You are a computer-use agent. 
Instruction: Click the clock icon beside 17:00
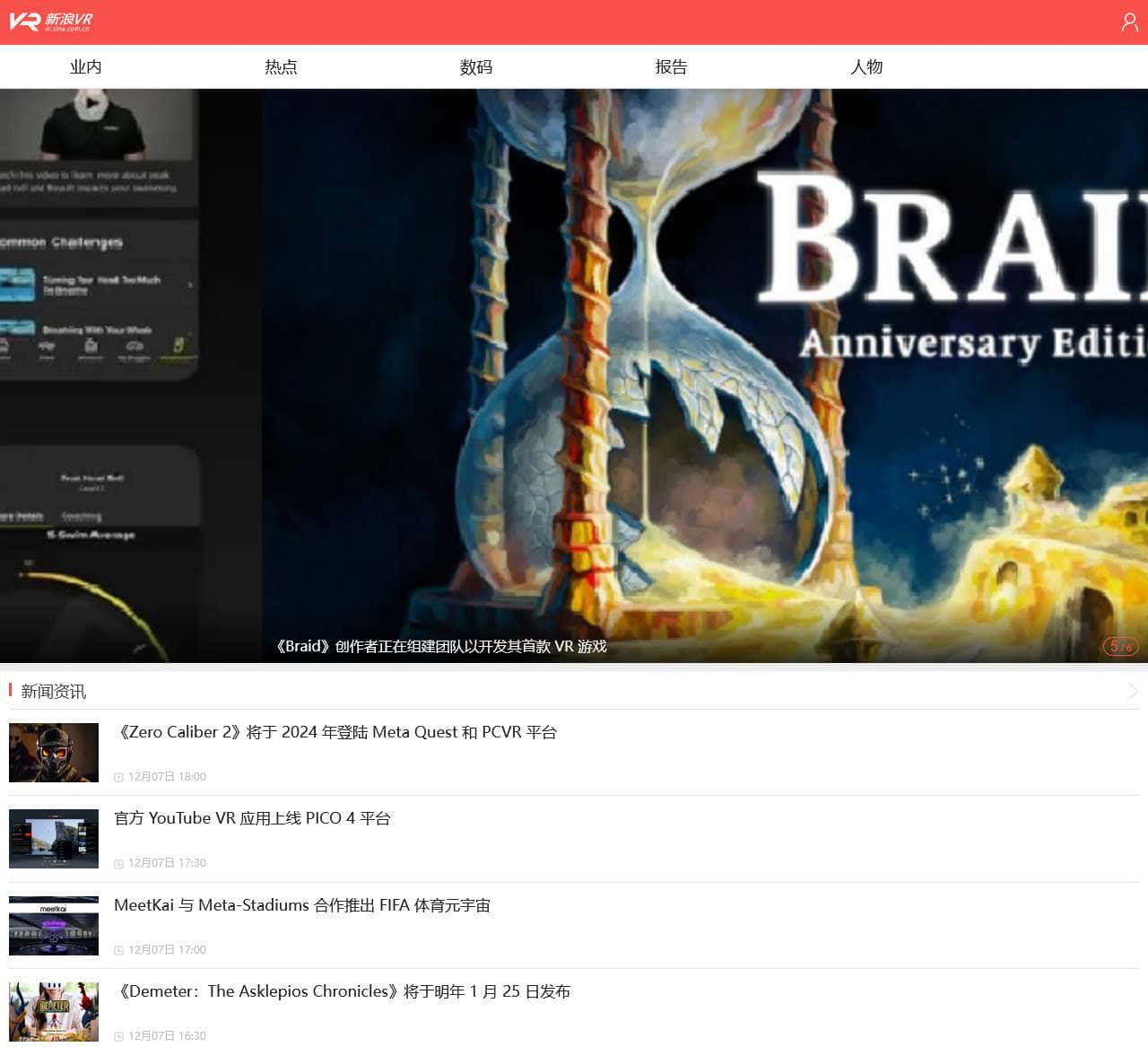tap(118, 950)
